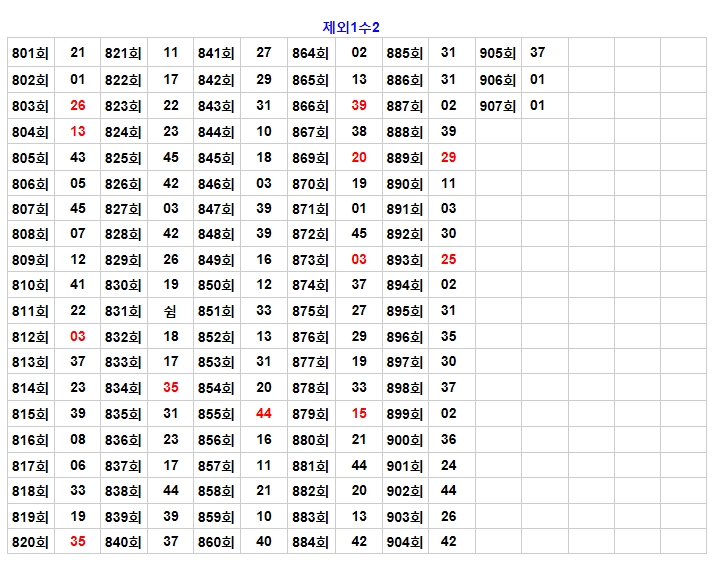The width and height of the screenshot is (721, 572).
Task: Select the 801회 round cell
Action: pos(30,53)
